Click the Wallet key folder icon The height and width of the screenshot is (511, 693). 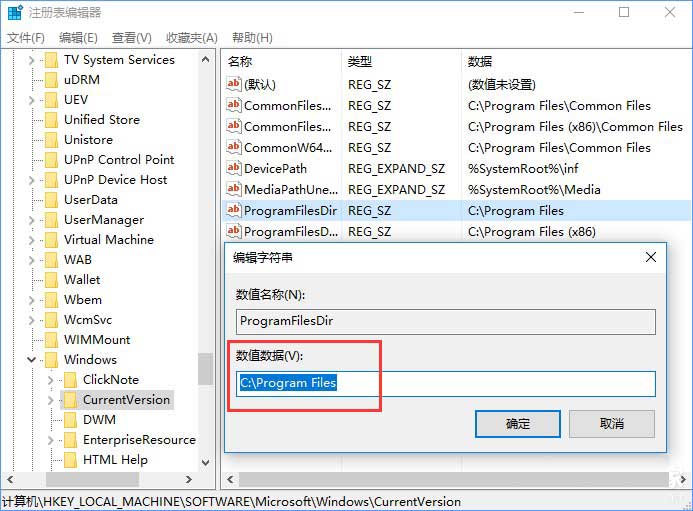pyautogui.click(x=50, y=280)
